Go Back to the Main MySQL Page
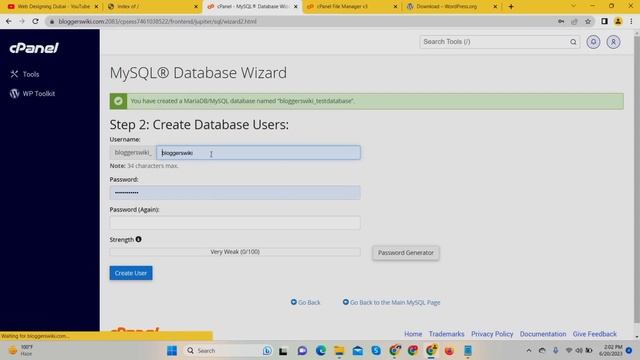This screenshot has width=640, height=360. pos(391,302)
